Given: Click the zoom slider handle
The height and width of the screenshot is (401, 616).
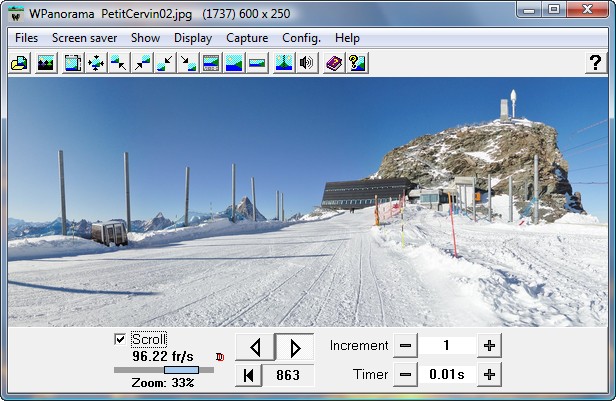Looking at the screenshot, I should point(181,370).
